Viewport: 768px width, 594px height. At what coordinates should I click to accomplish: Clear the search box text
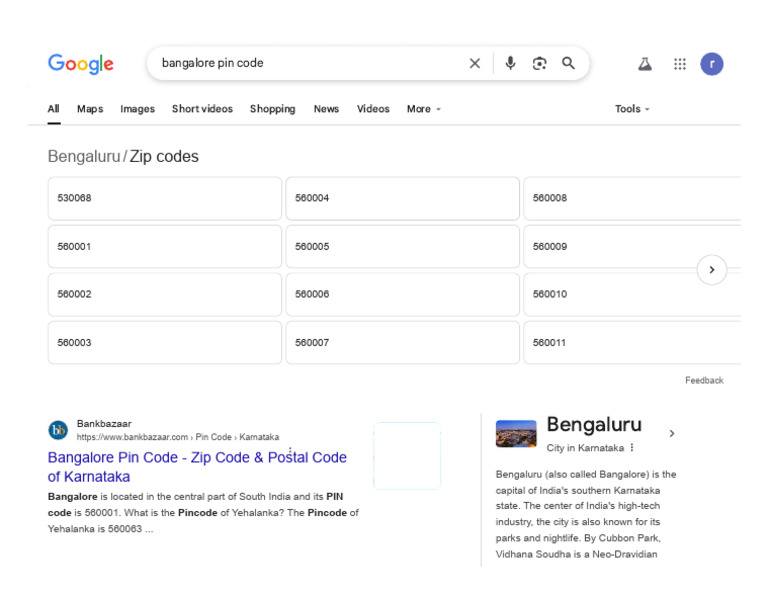coord(475,63)
